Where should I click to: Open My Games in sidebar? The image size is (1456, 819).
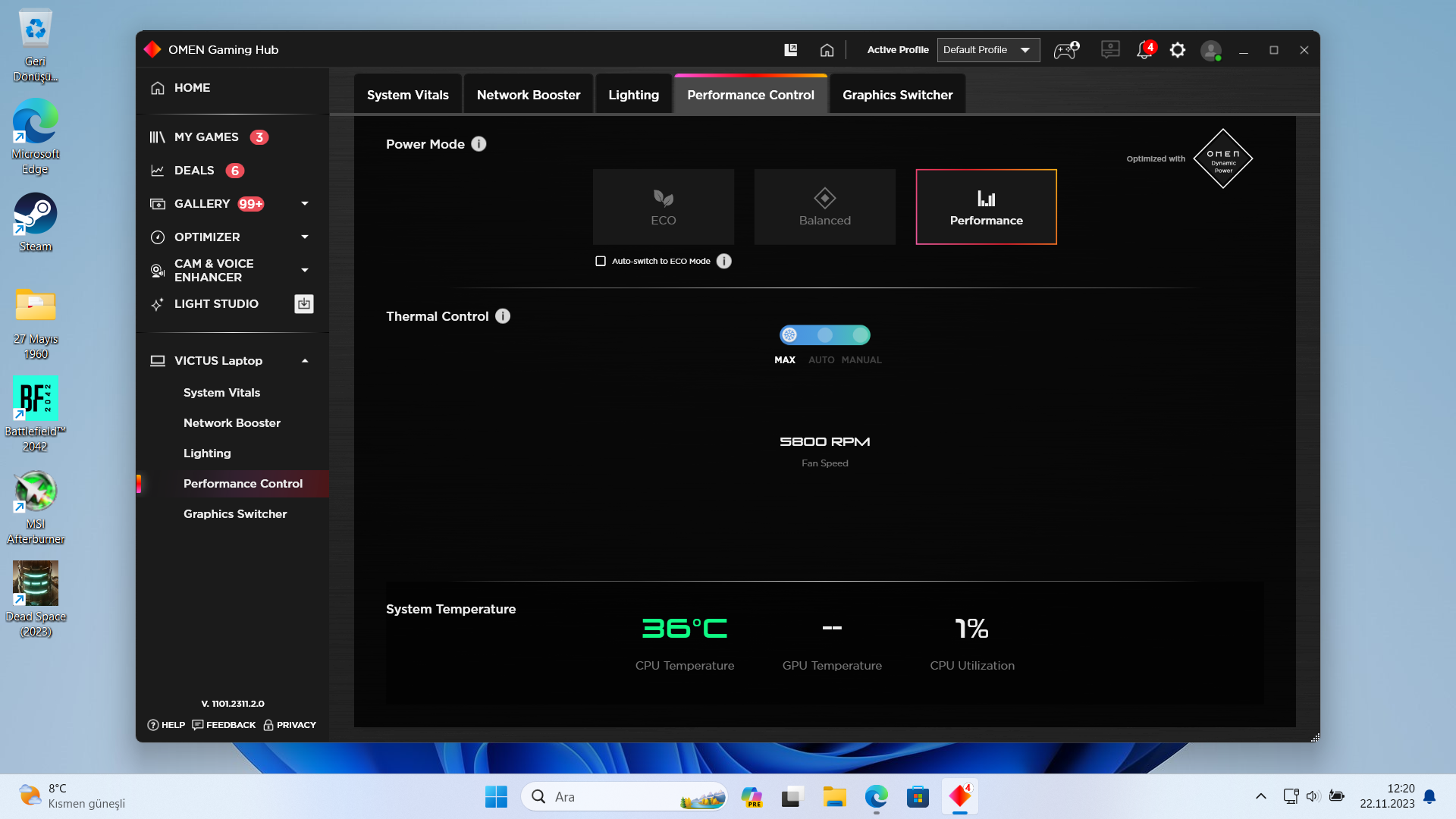coord(206,137)
